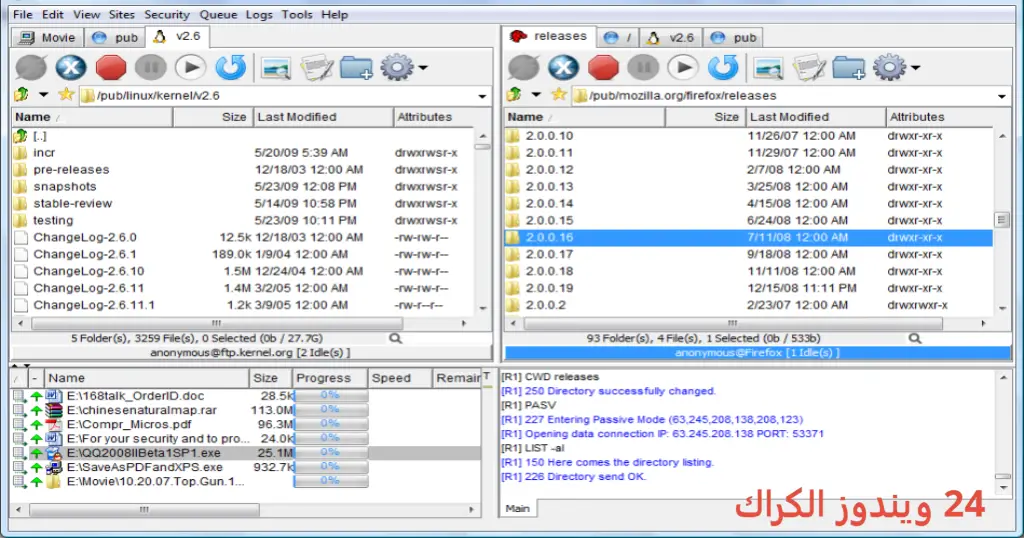Click the Connect button in right pane toolbar
This screenshot has width=1024, height=538.
point(523,67)
